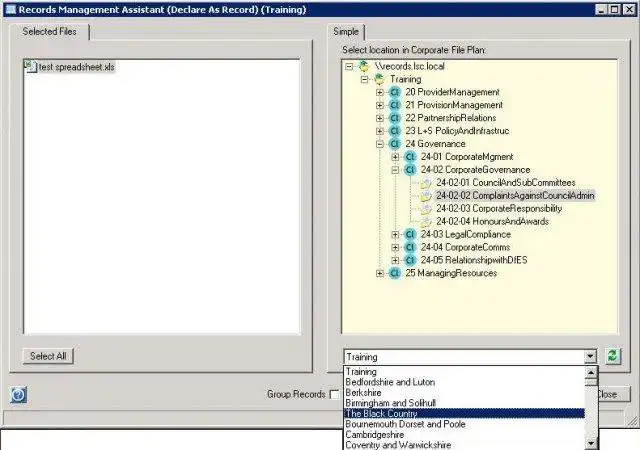The width and height of the screenshot is (640, 450).
Task: Expand the 25 ManagingResources node
Action: 380,273
